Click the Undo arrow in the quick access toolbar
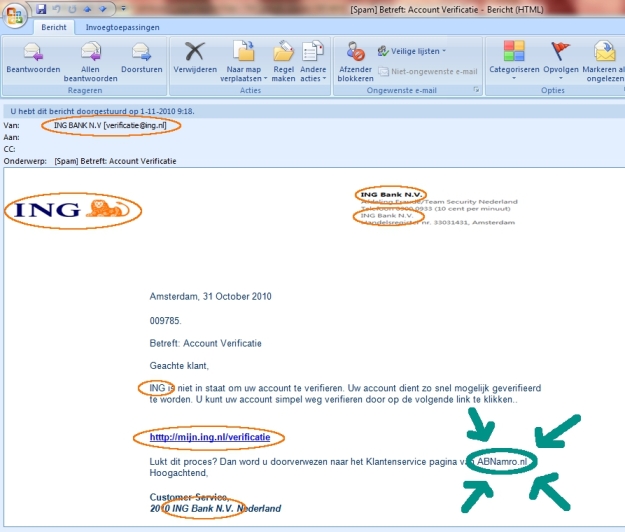Viewport: 625px width, 532px height. [57, 9]
